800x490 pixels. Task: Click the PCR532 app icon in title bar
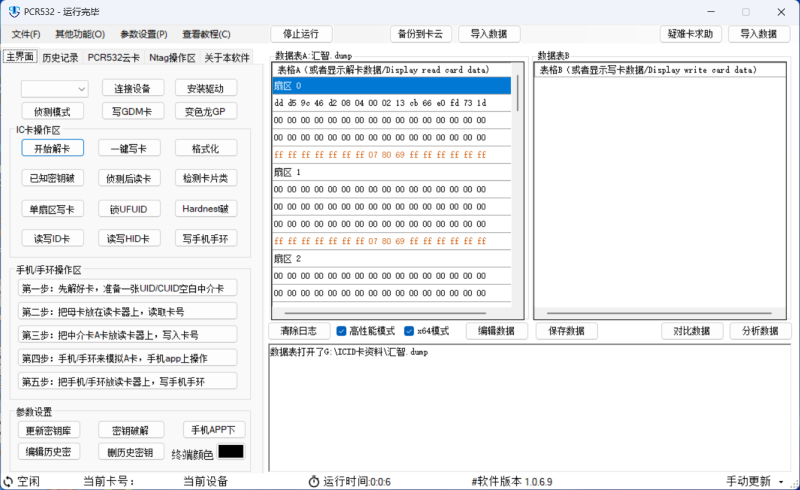pyautogui.click(x=14, y=11)
